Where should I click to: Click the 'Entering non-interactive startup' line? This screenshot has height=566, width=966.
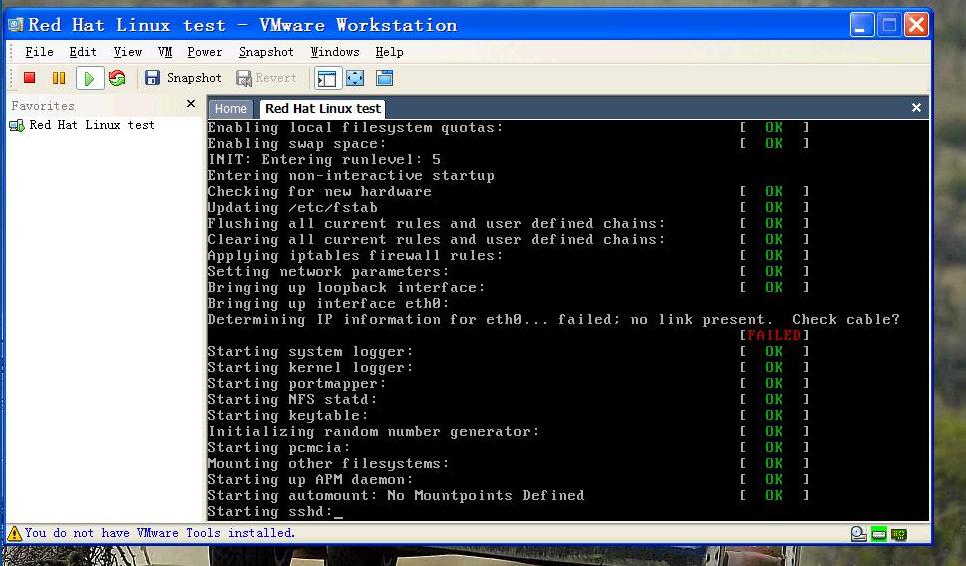(351, 176)
